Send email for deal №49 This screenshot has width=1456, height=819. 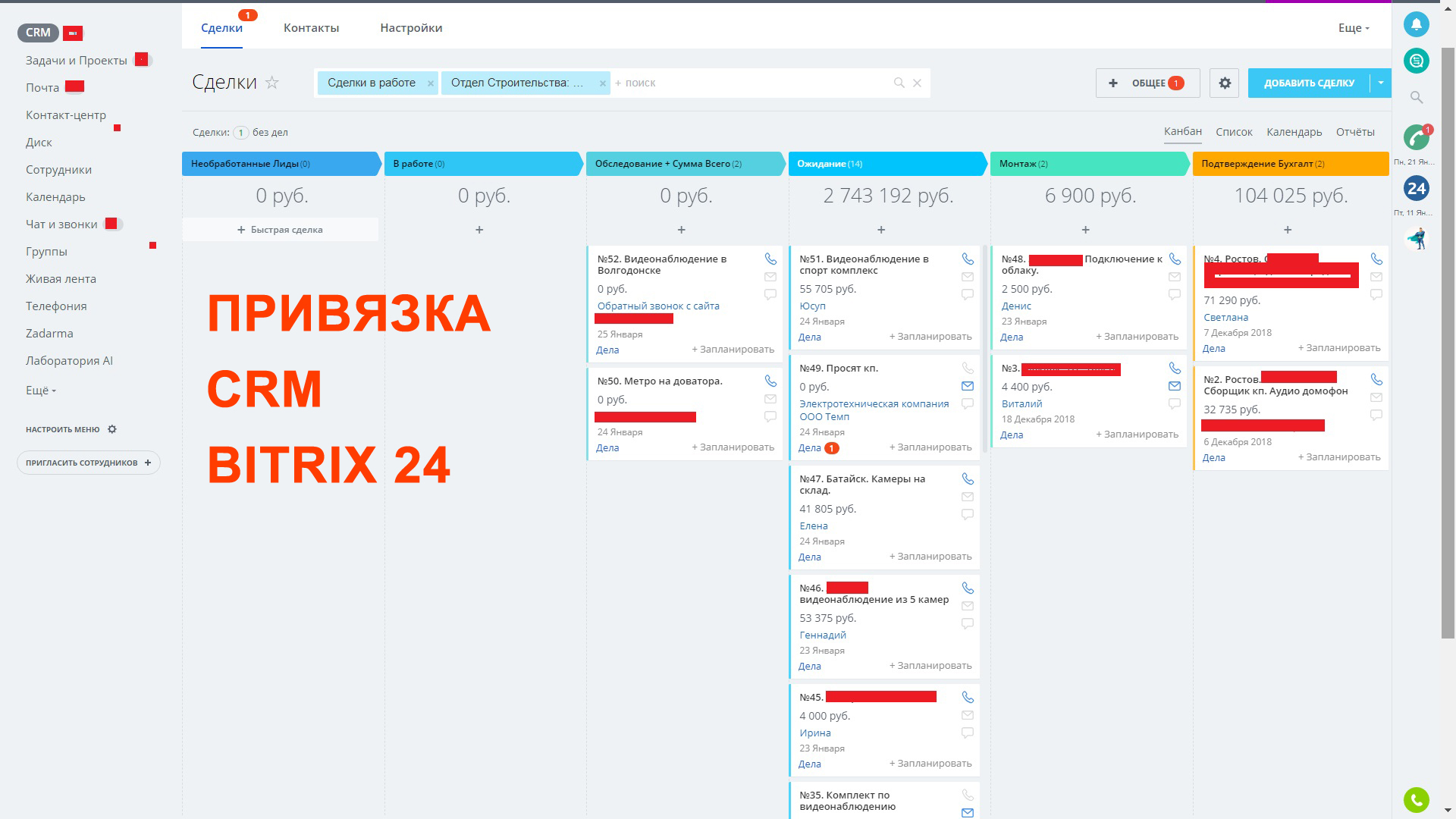point(968,386)
